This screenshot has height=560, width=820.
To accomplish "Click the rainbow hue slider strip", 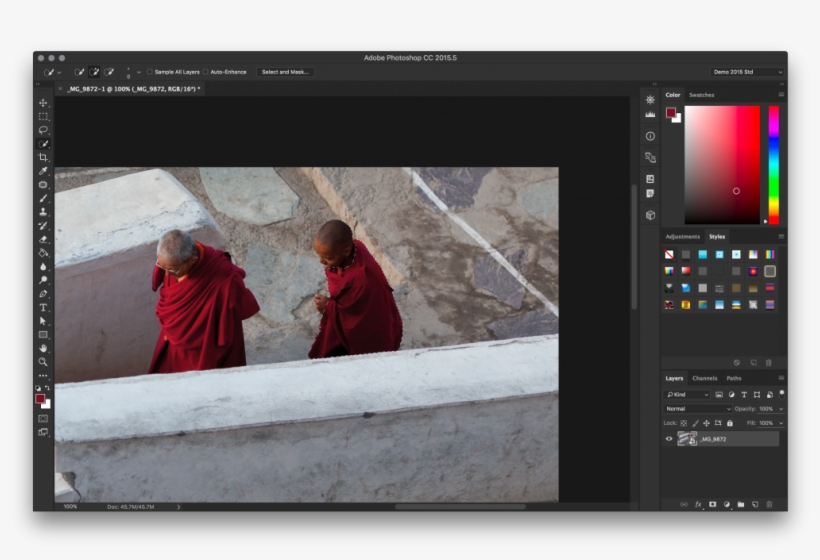I will (773, 164).
